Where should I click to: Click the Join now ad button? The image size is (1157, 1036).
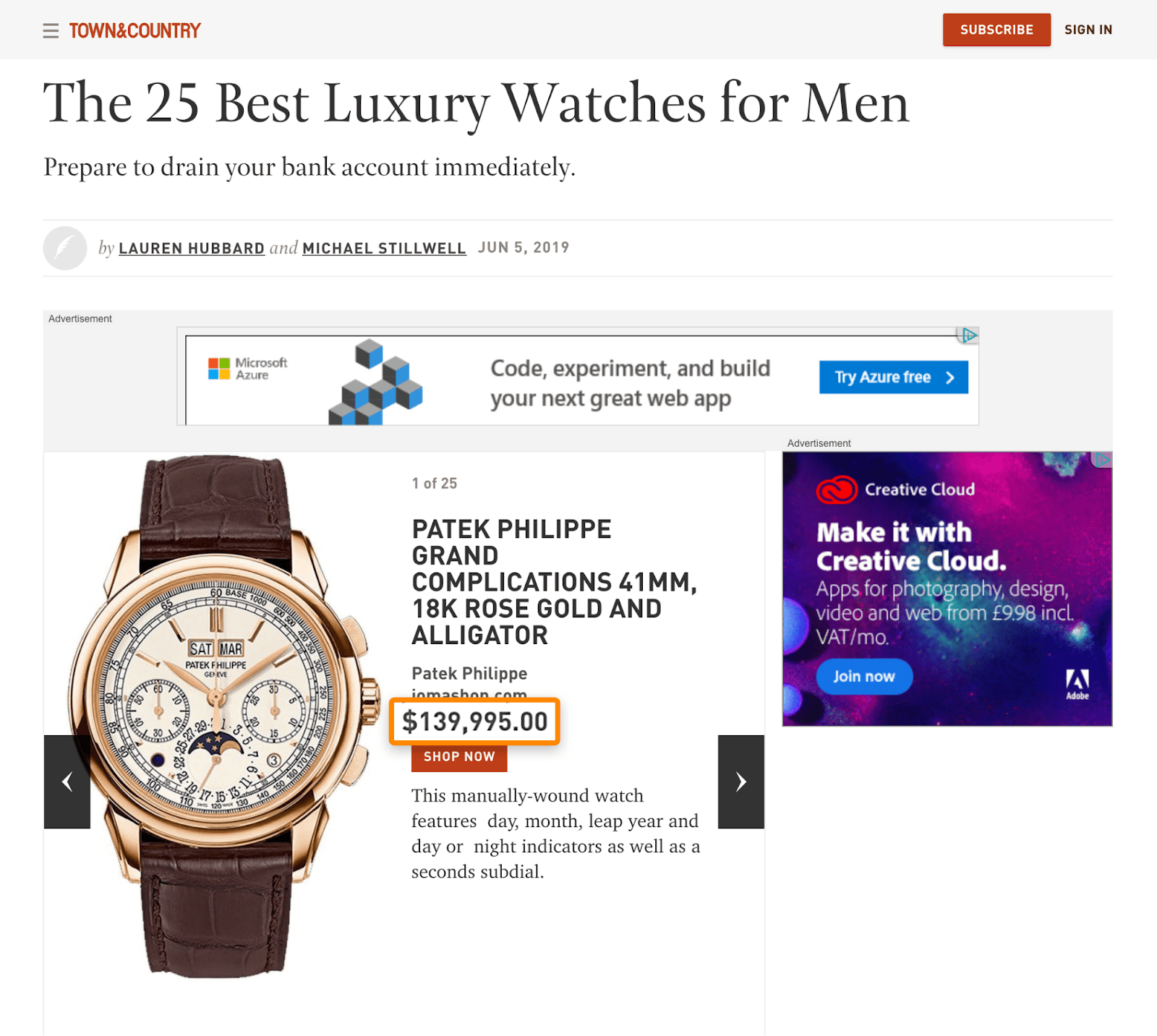coord(864,677)
